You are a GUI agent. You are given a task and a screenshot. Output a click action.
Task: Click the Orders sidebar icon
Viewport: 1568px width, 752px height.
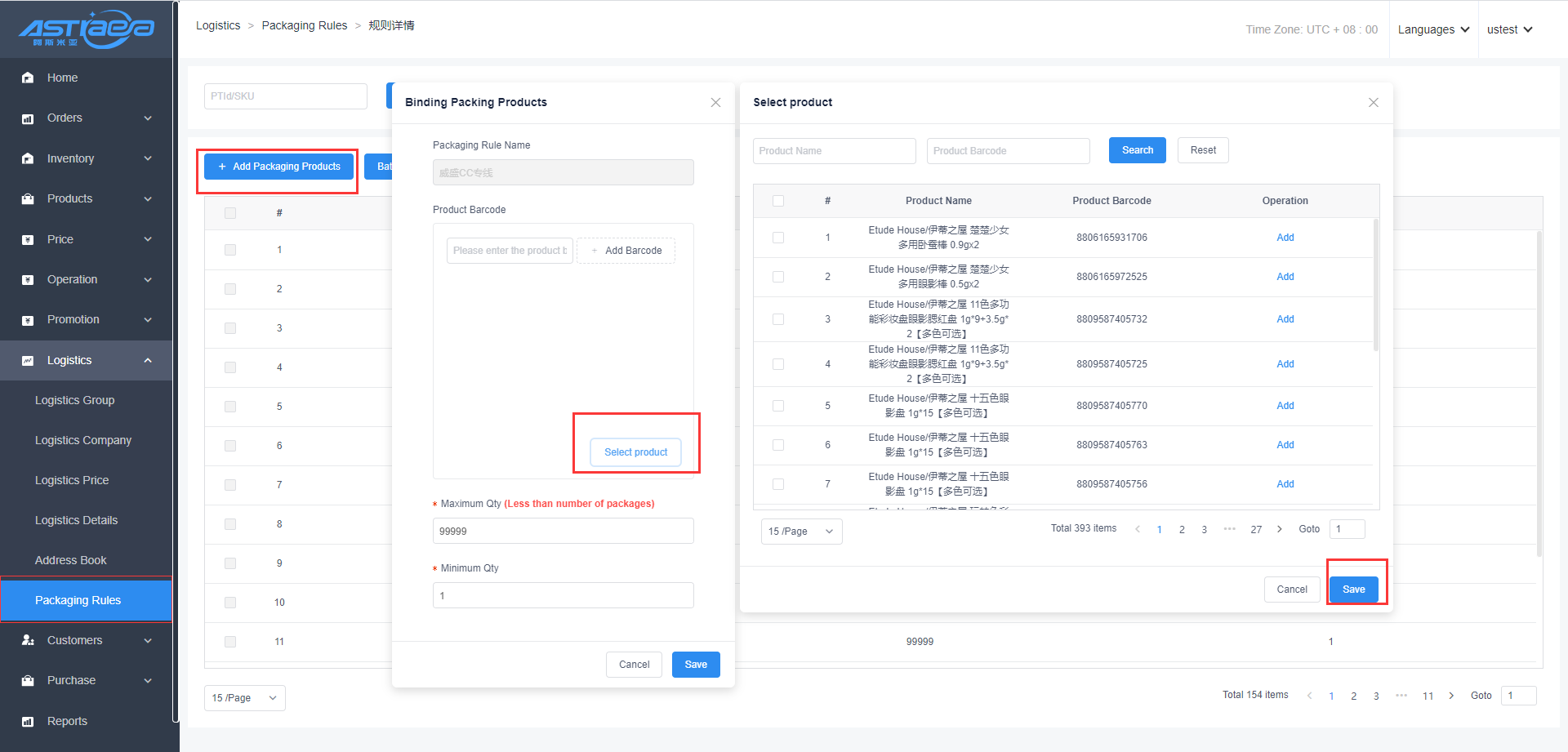[x=28, y=118]
